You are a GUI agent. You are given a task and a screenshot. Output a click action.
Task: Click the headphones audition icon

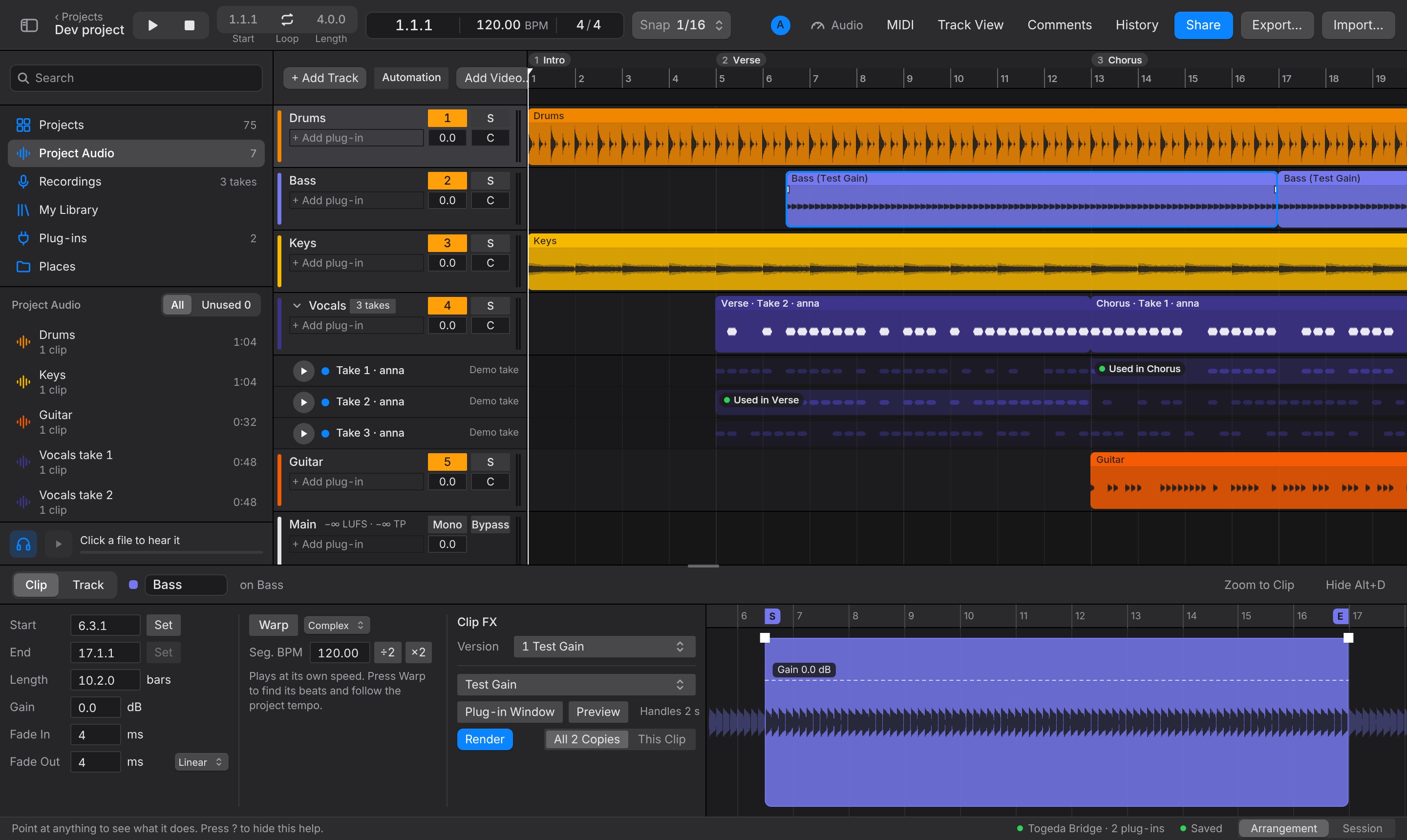tap(23, 544)
